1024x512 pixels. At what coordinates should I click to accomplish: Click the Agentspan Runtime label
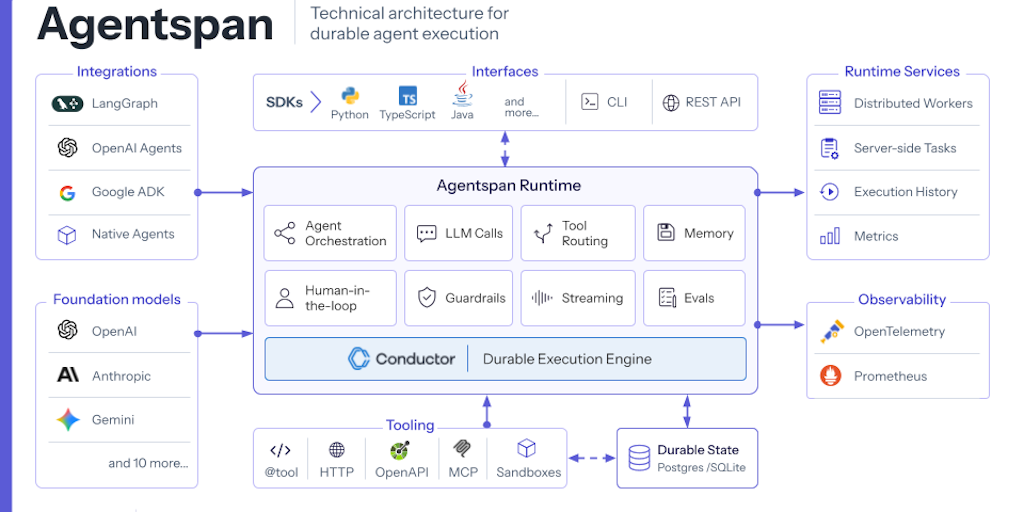tap(509, 185)
